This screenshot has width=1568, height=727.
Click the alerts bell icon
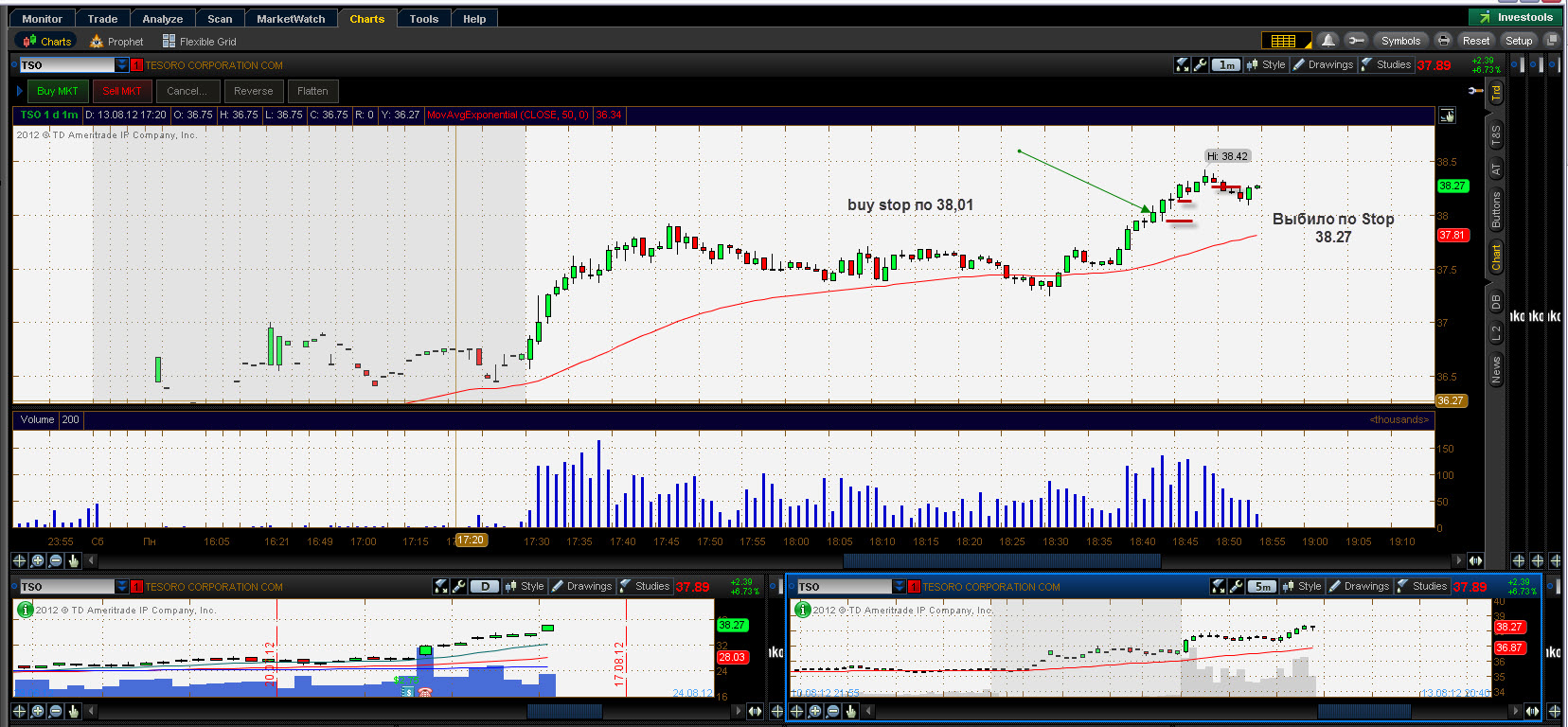pos(1328,40)
